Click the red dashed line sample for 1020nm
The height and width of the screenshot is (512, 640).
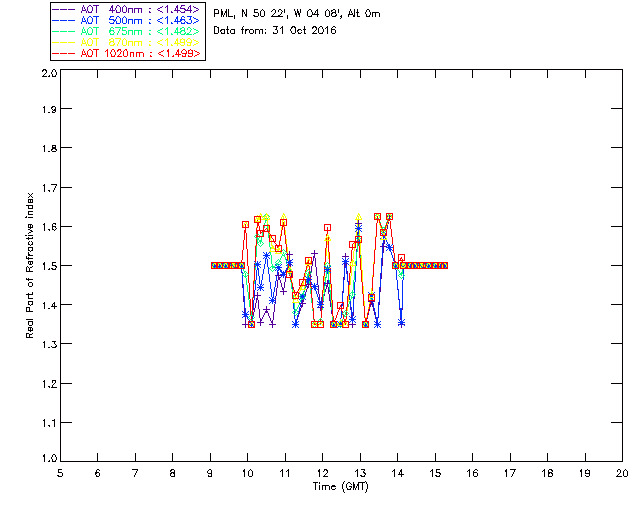point(64,54)
